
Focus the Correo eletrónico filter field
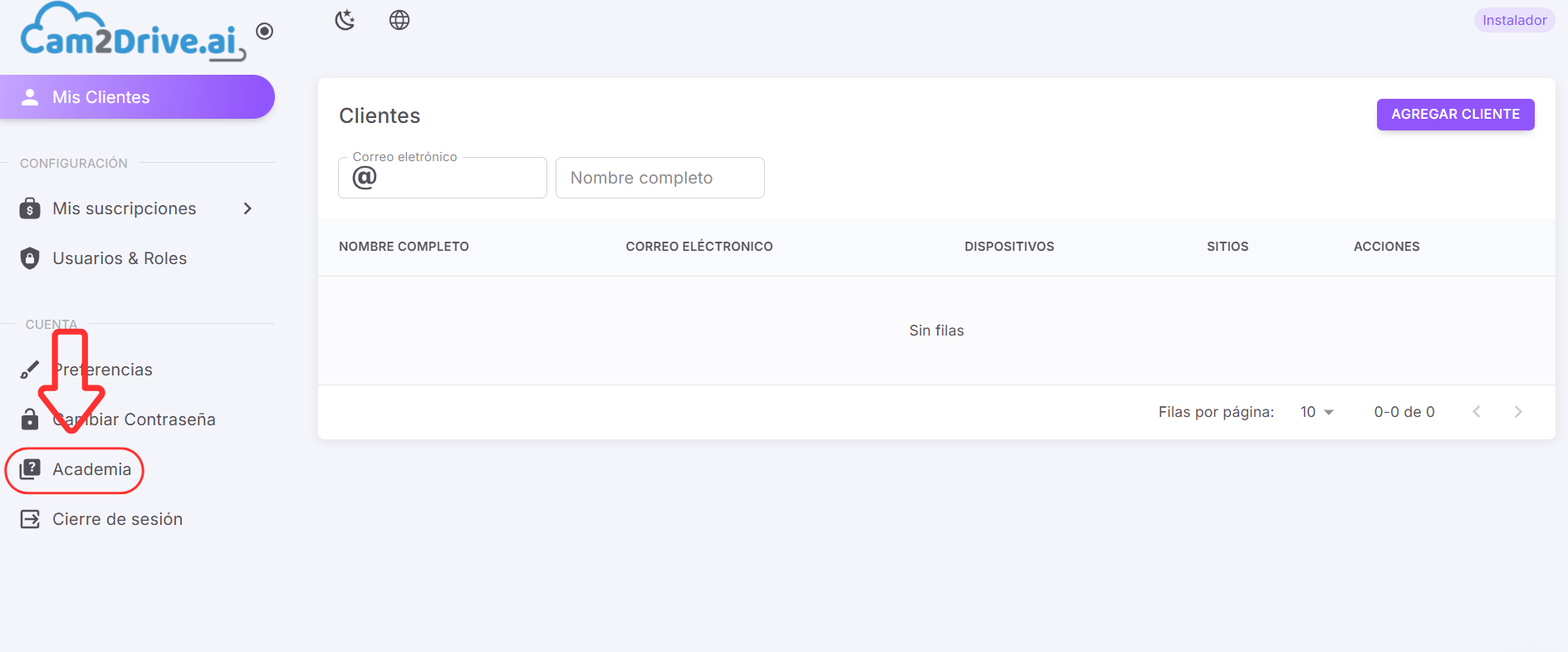point(443,178)
